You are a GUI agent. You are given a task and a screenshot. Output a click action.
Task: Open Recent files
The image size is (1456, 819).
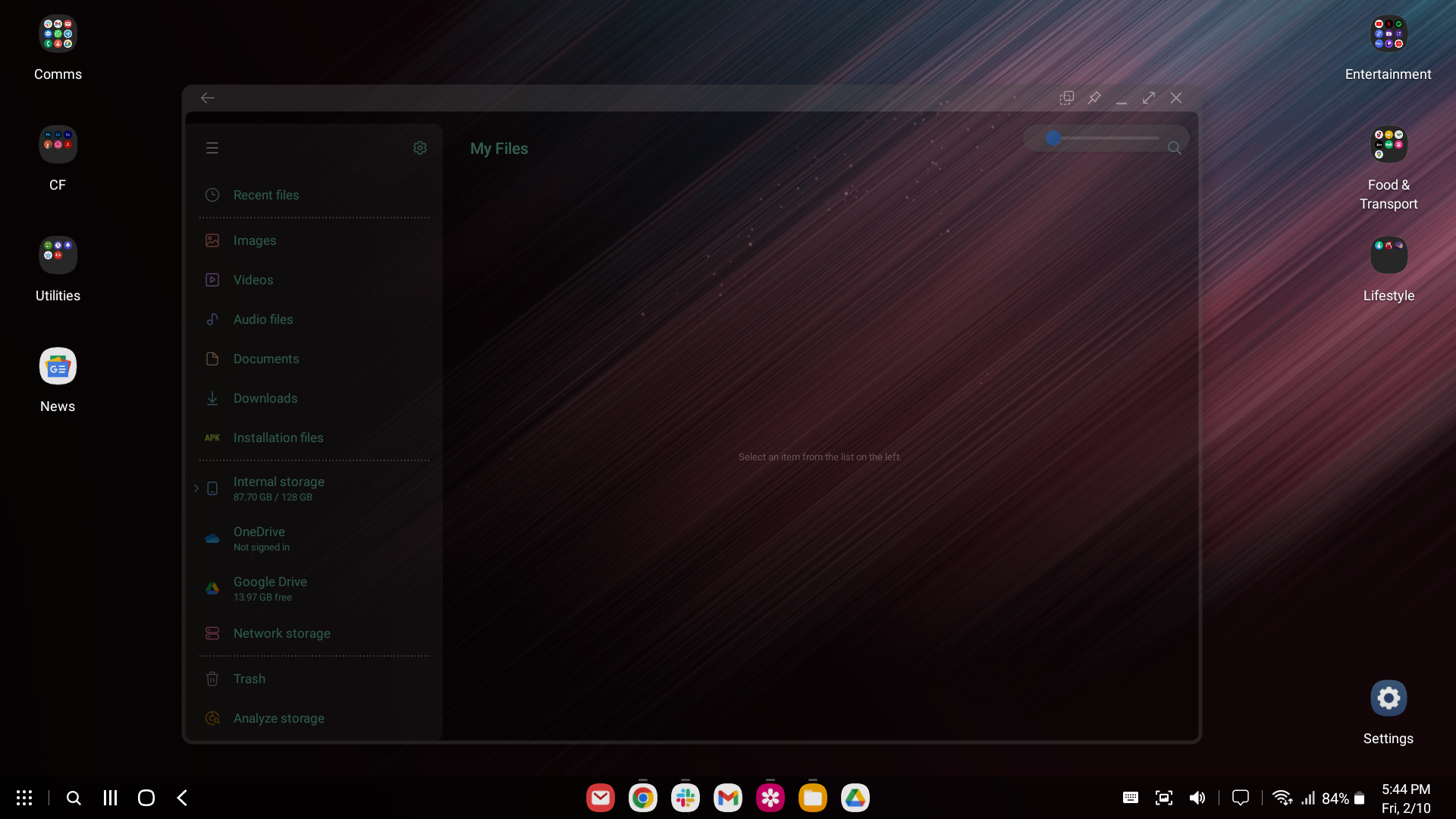pyautogui.click(x=265, y=195)
